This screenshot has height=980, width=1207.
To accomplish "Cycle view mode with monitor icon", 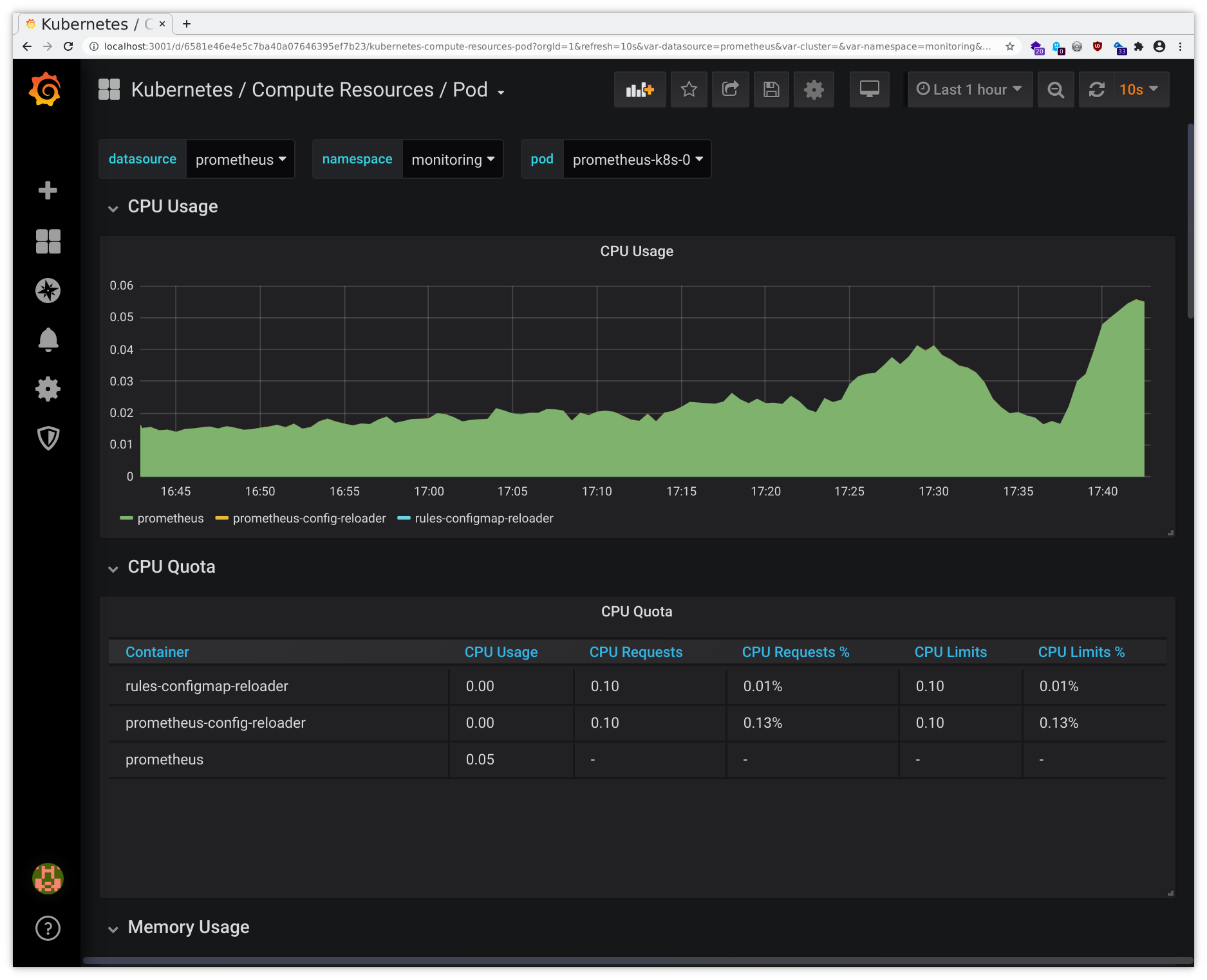I will click(x=869, y=89).
